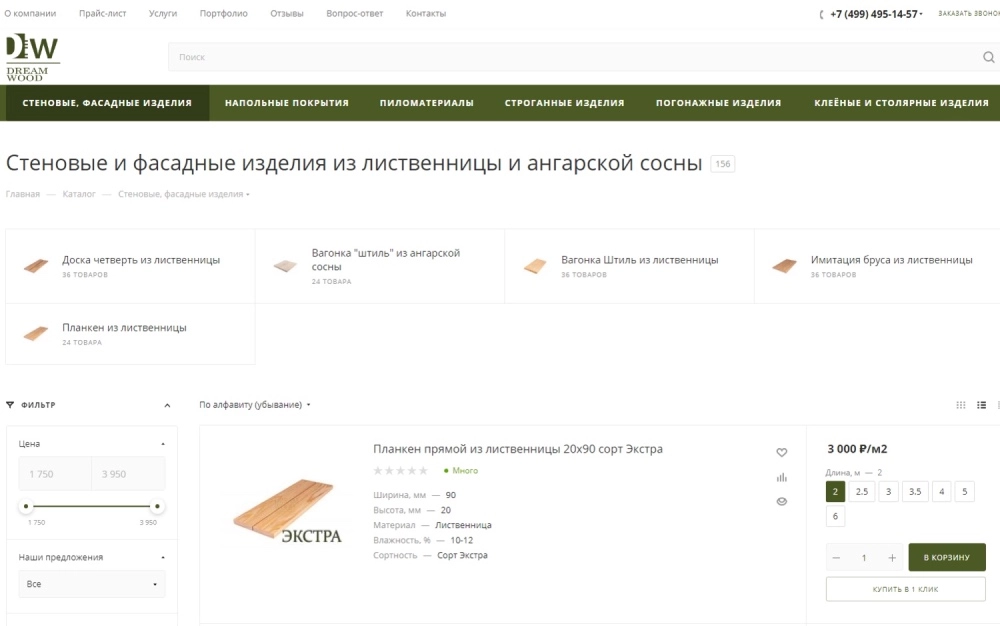This screenshot has width=1000, height=626.
Task: Open Контакты link
Action: pos(426,13)
